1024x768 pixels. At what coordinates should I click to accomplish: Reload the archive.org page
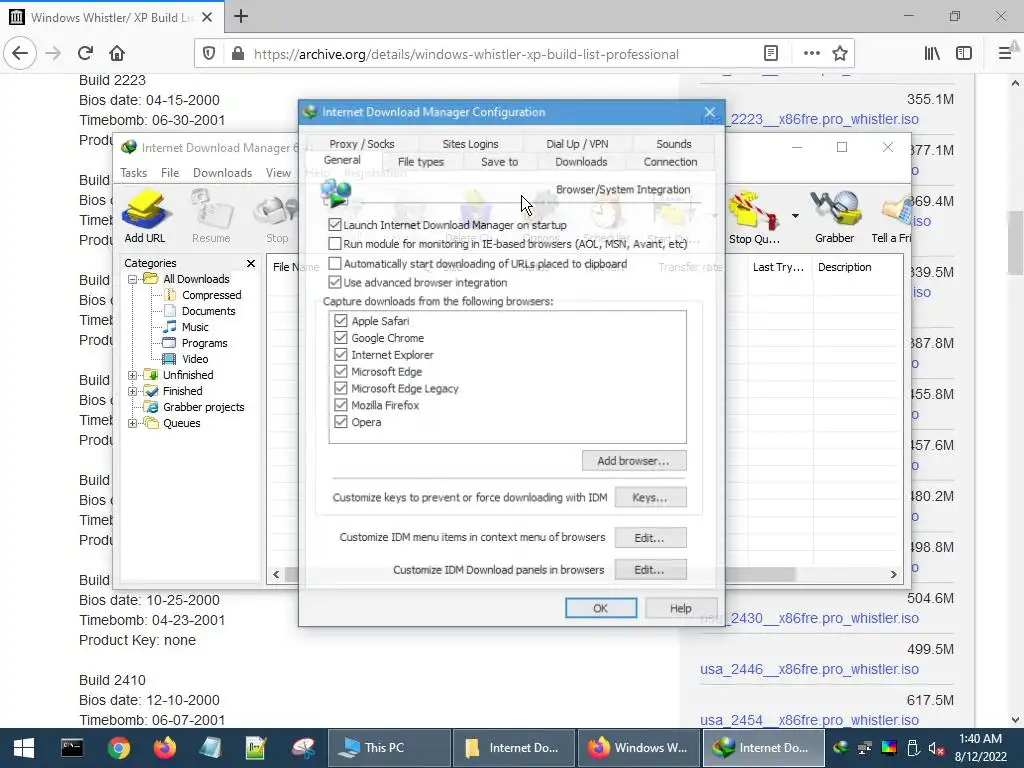point(85,54)
